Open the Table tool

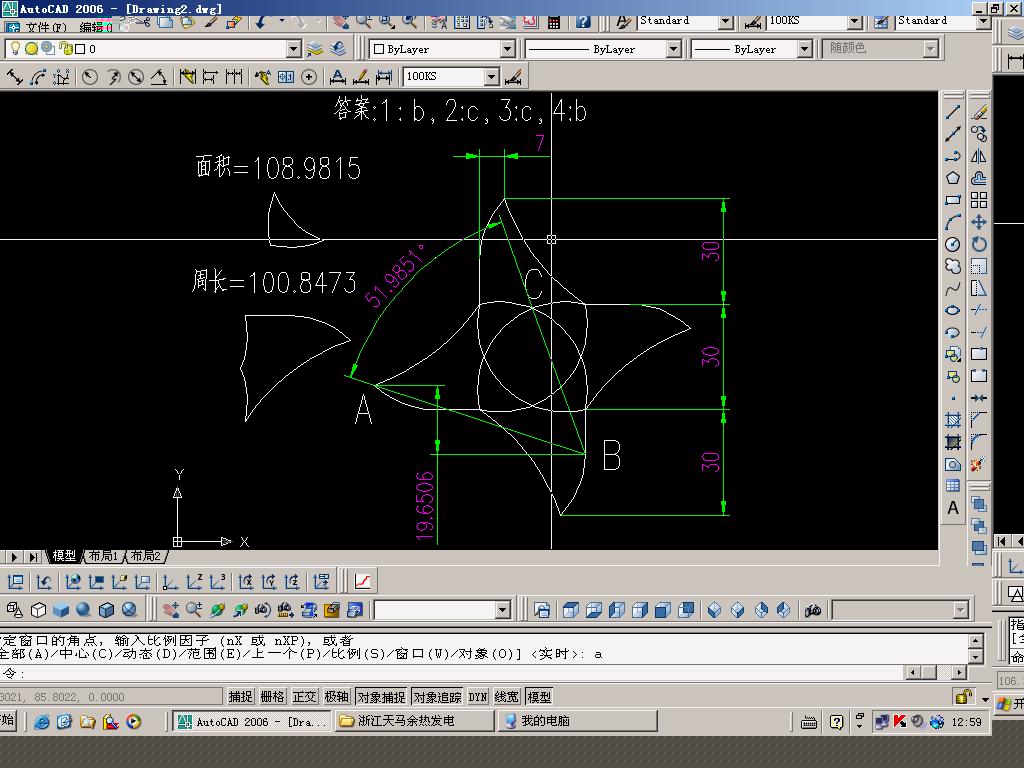pyautogui.click(x=953, y=486)
